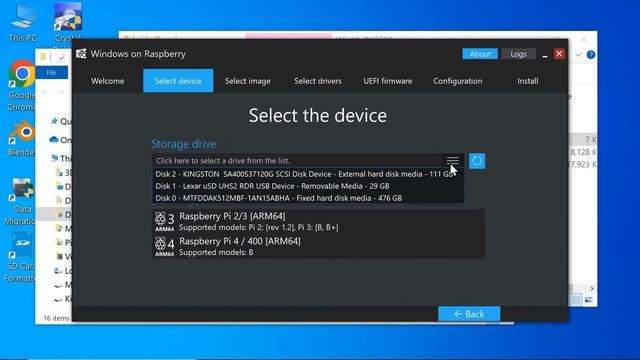Expand the File Explorer ribbon chevron
Image resolution: width=640 pixels, height=360 pixels.
pyautogui.click(x=578, y=55)
